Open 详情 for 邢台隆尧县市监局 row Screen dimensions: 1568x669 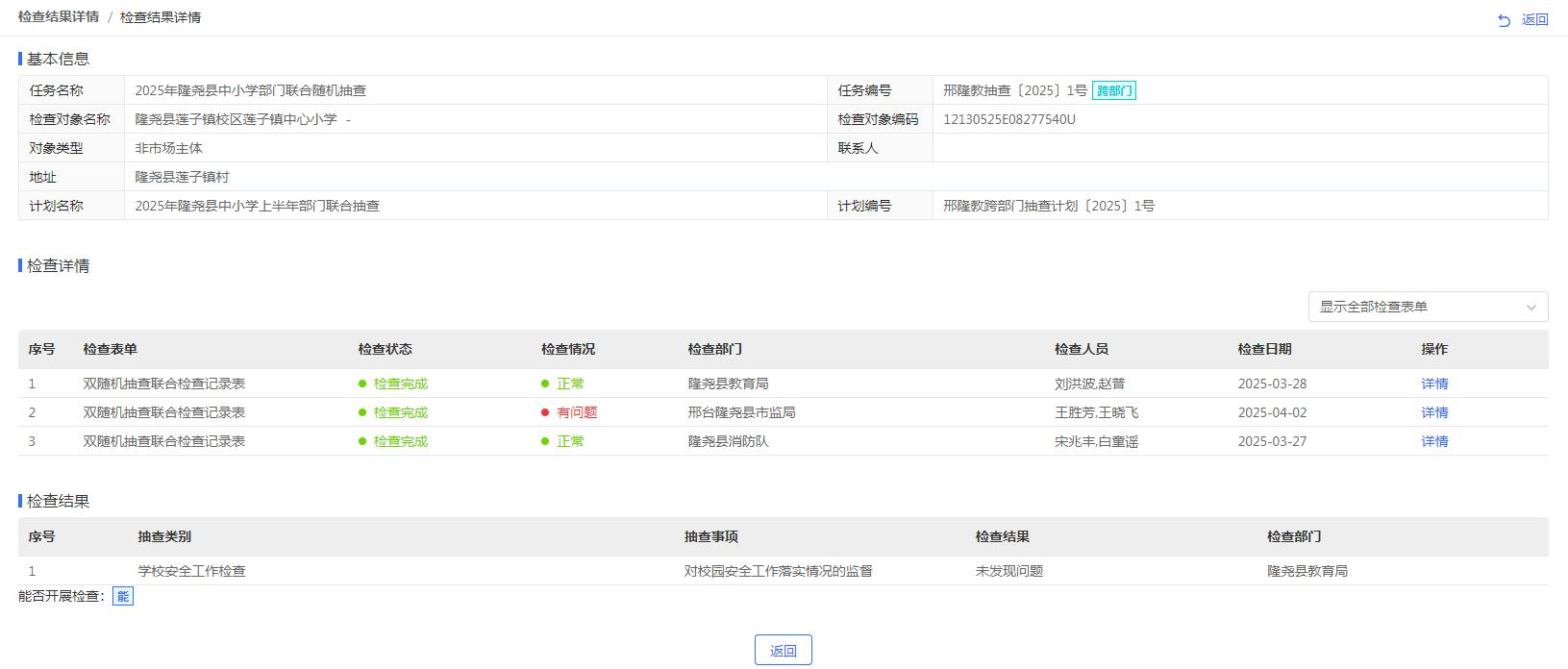point(1434,412)
